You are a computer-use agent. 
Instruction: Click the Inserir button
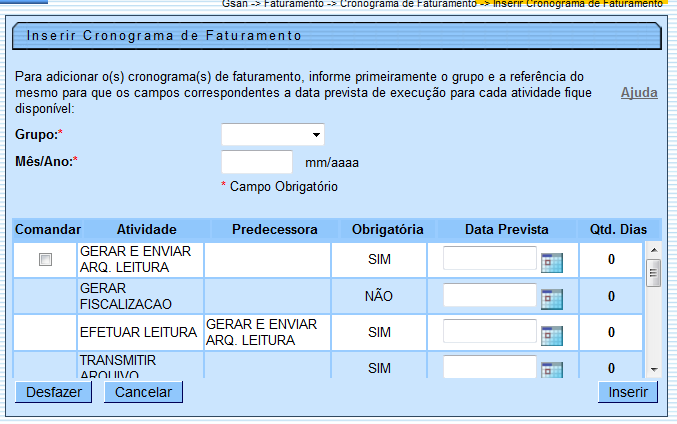[x=628, y=392]
